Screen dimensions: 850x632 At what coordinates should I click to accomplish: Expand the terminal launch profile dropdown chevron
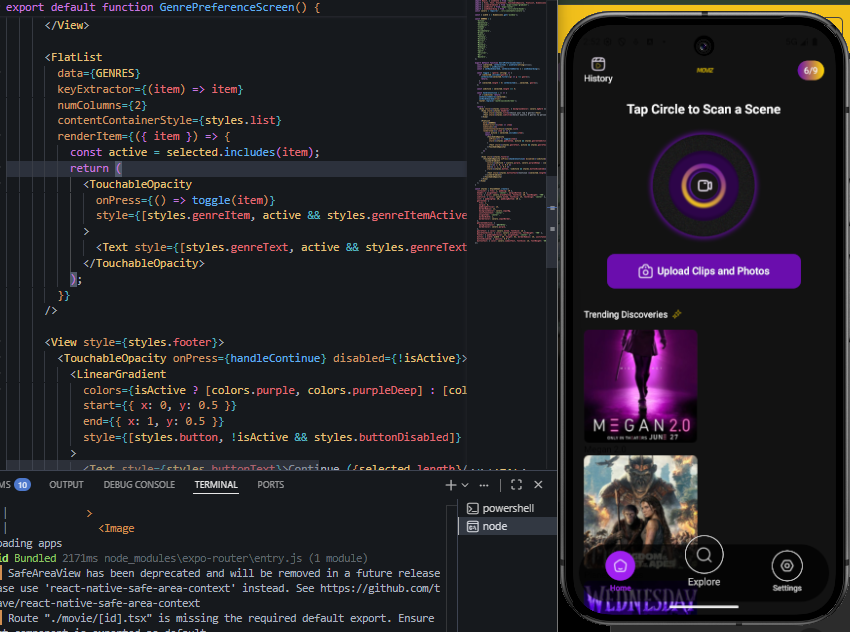[463, 485]
